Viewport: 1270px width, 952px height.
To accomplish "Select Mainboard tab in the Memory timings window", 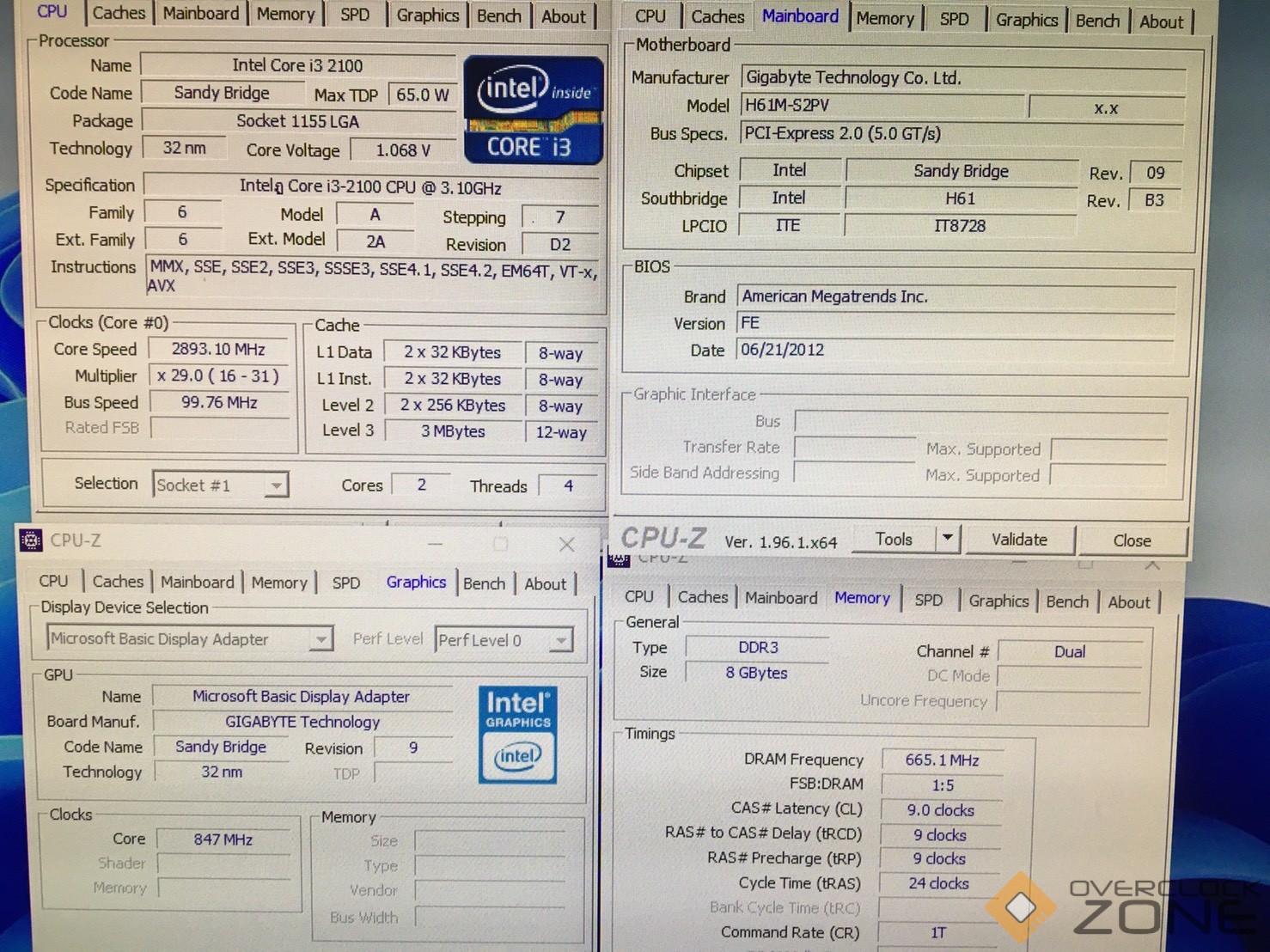I will coord(781,598).
